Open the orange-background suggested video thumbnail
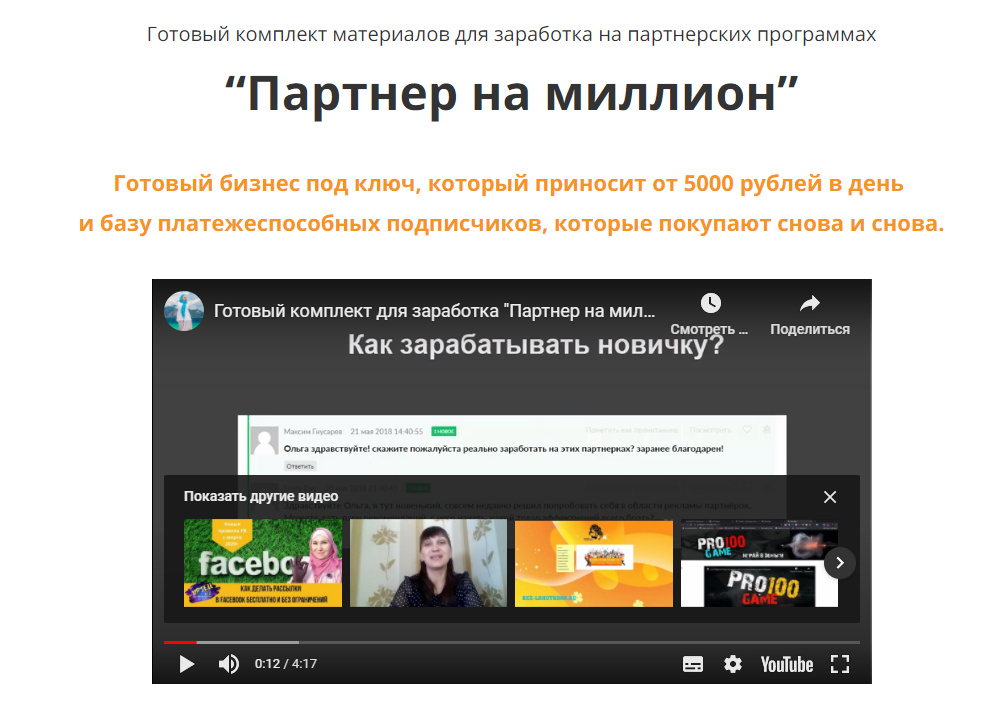993x704 pixels. tap(593, 563)
